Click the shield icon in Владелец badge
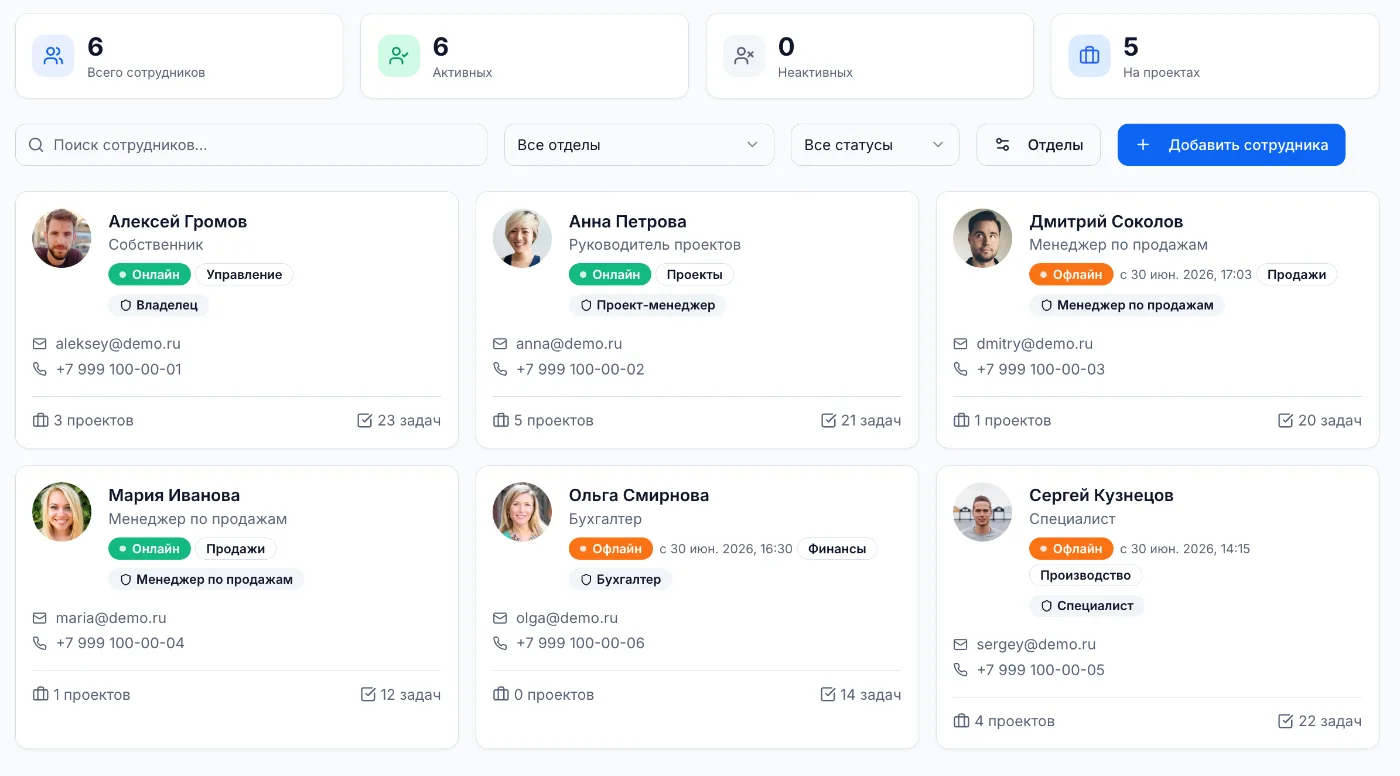The width and height of the screenshot is (1400, 776). coord(126,305)
